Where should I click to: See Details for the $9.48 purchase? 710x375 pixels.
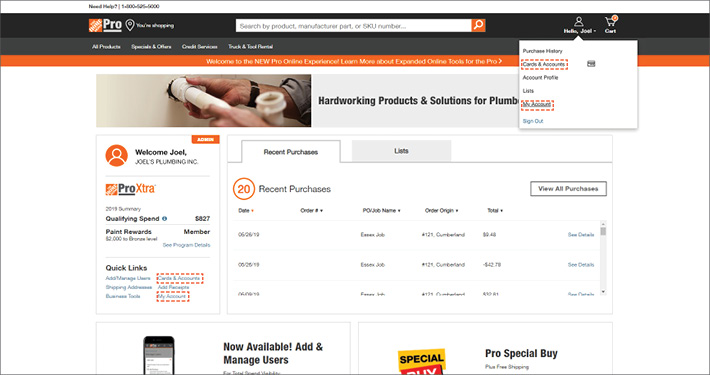coord(581,235)
